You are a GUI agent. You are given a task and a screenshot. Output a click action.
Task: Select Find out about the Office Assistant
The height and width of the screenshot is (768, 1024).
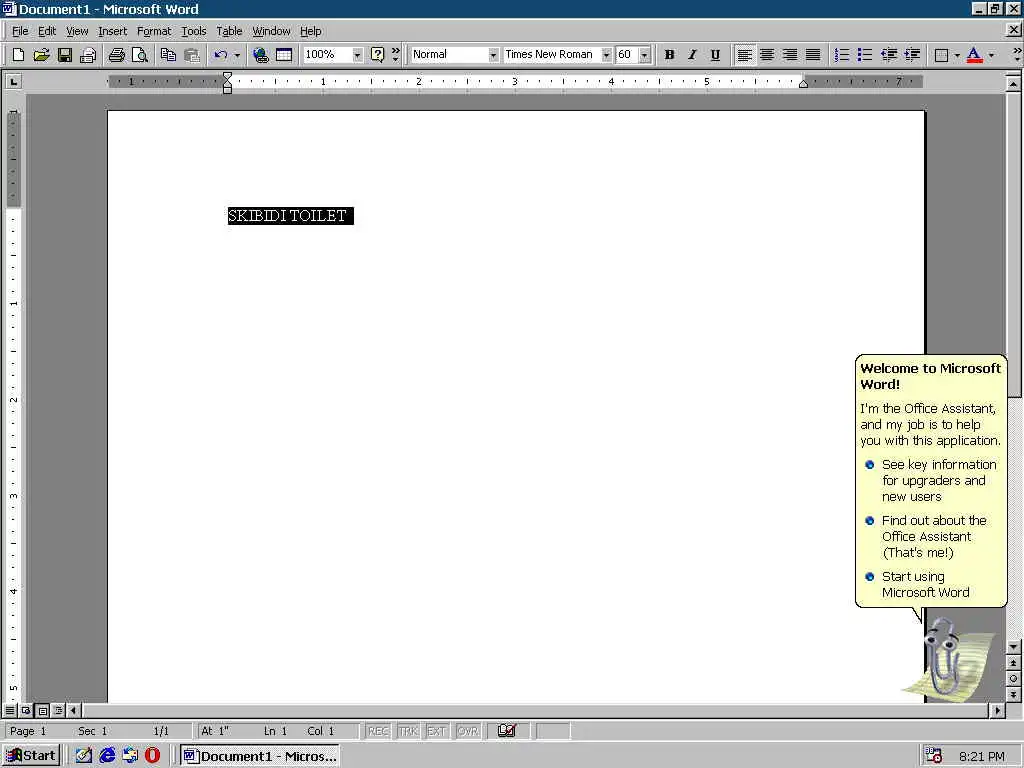(x=927, y=536)
